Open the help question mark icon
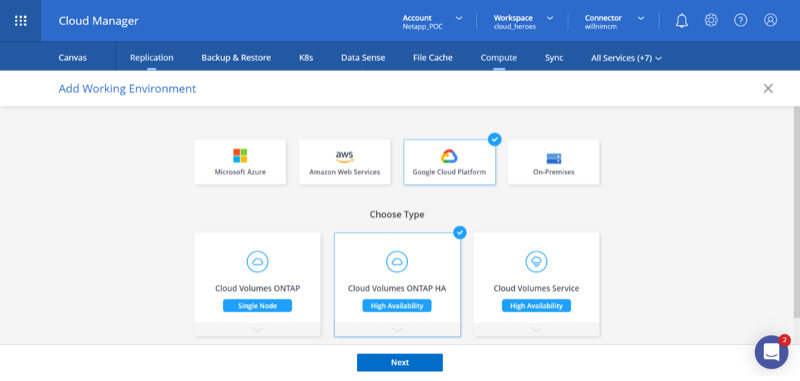 (741, 20)
